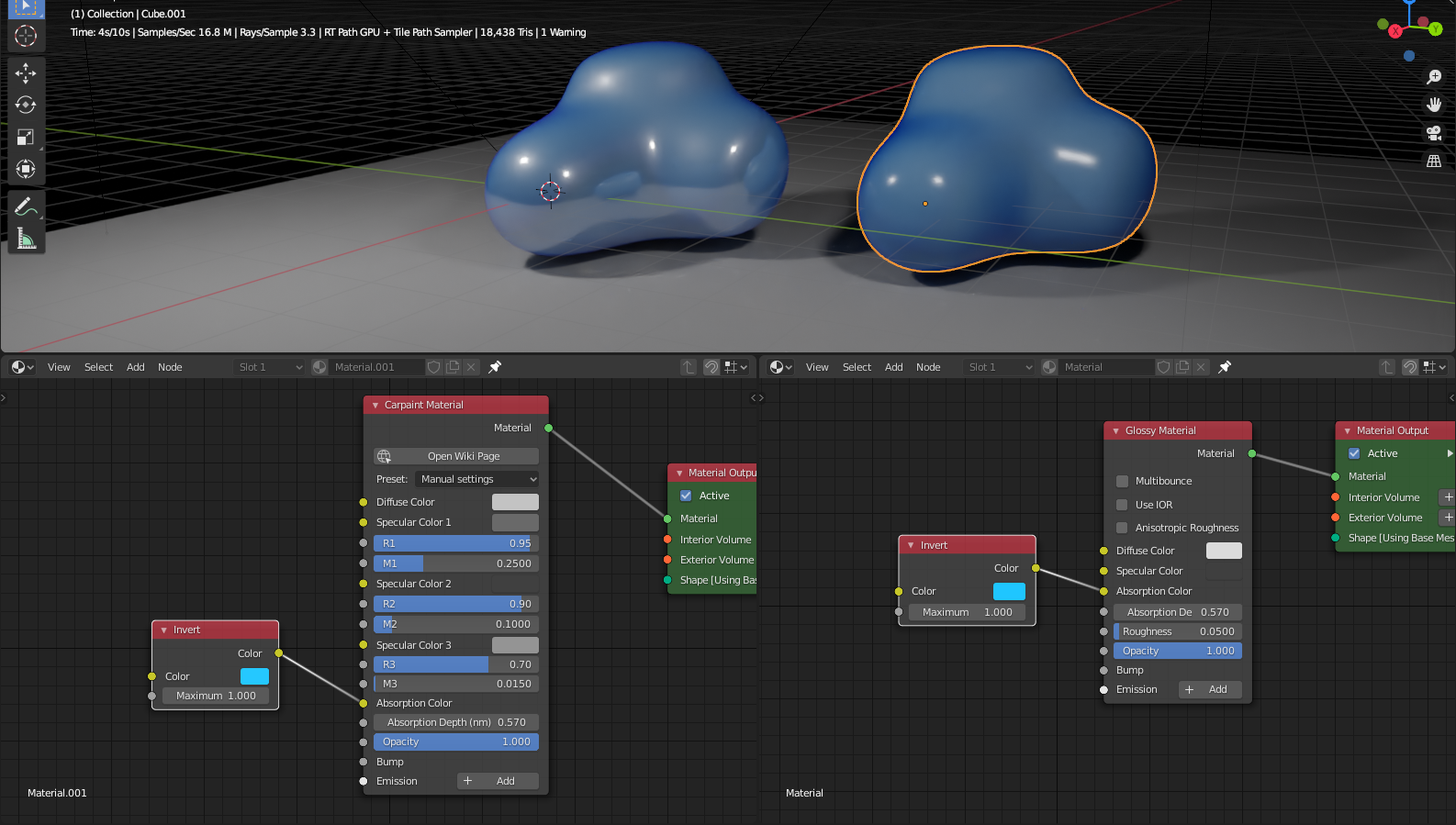The height and width of the screenshot is (825, 1456).
Task: Select the Rotate tool
Action: [x=26, y=105]
